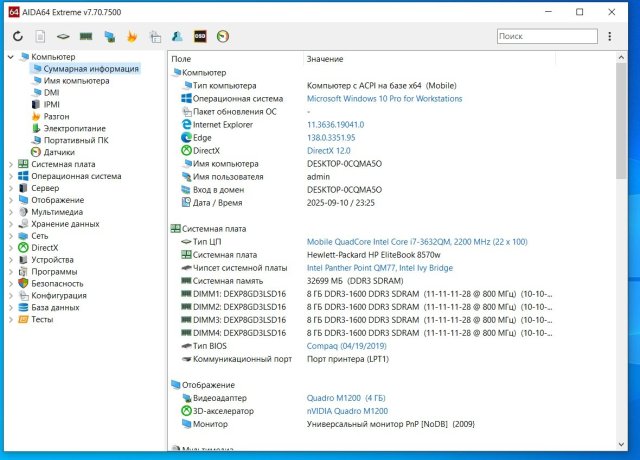Click the vertical scrollbar thumb
640x460 pixels.
click(x=621, y=121)
